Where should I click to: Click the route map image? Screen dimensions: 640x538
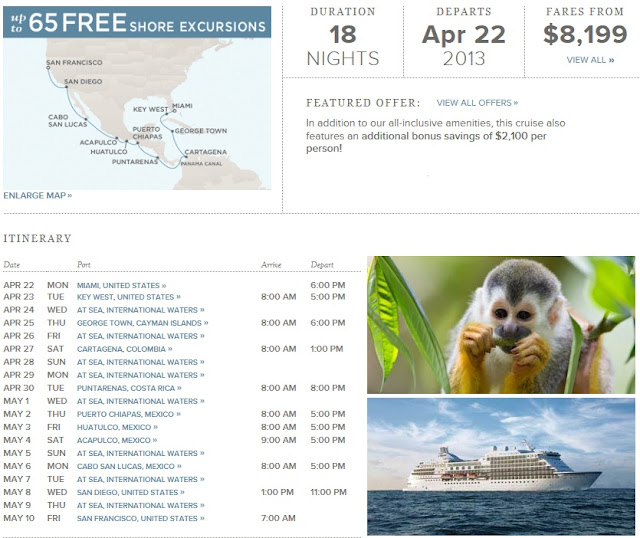[137, 110]
